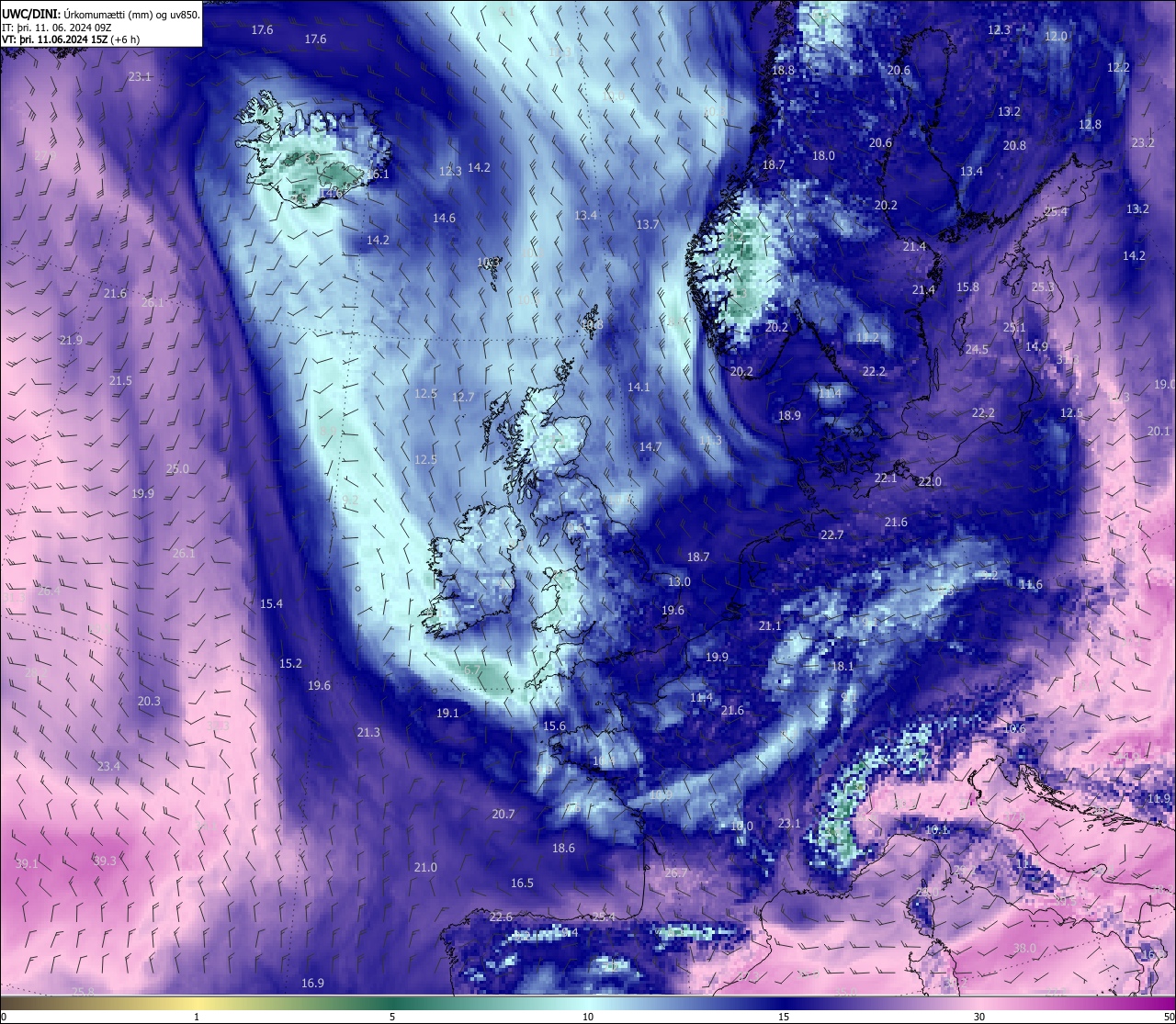Click the value '21.3' in the Atlantic

368,733
